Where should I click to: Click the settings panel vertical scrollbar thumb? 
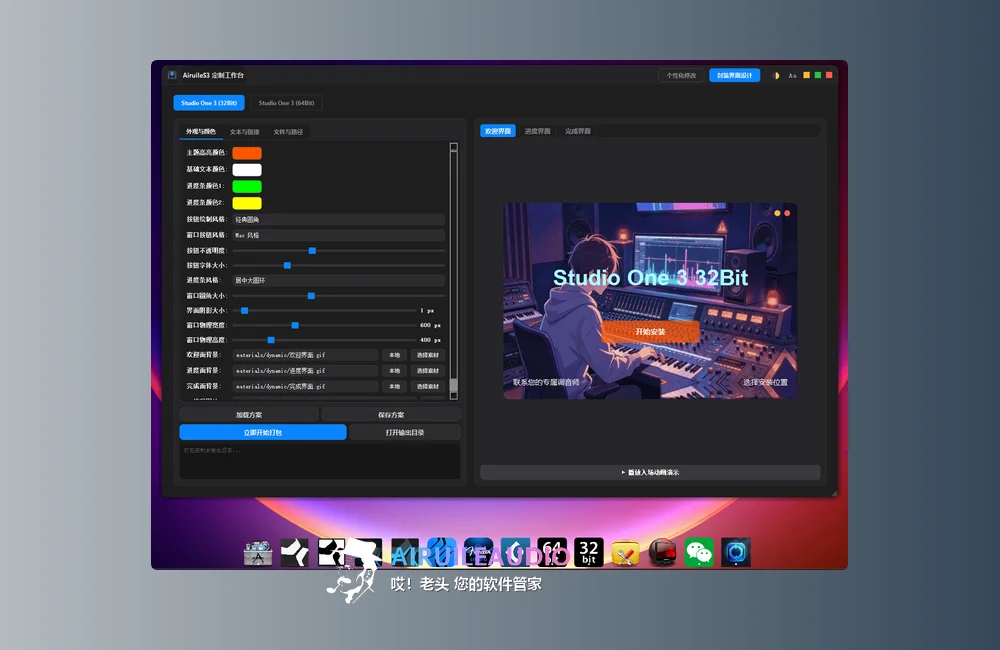tap(453, 385)
